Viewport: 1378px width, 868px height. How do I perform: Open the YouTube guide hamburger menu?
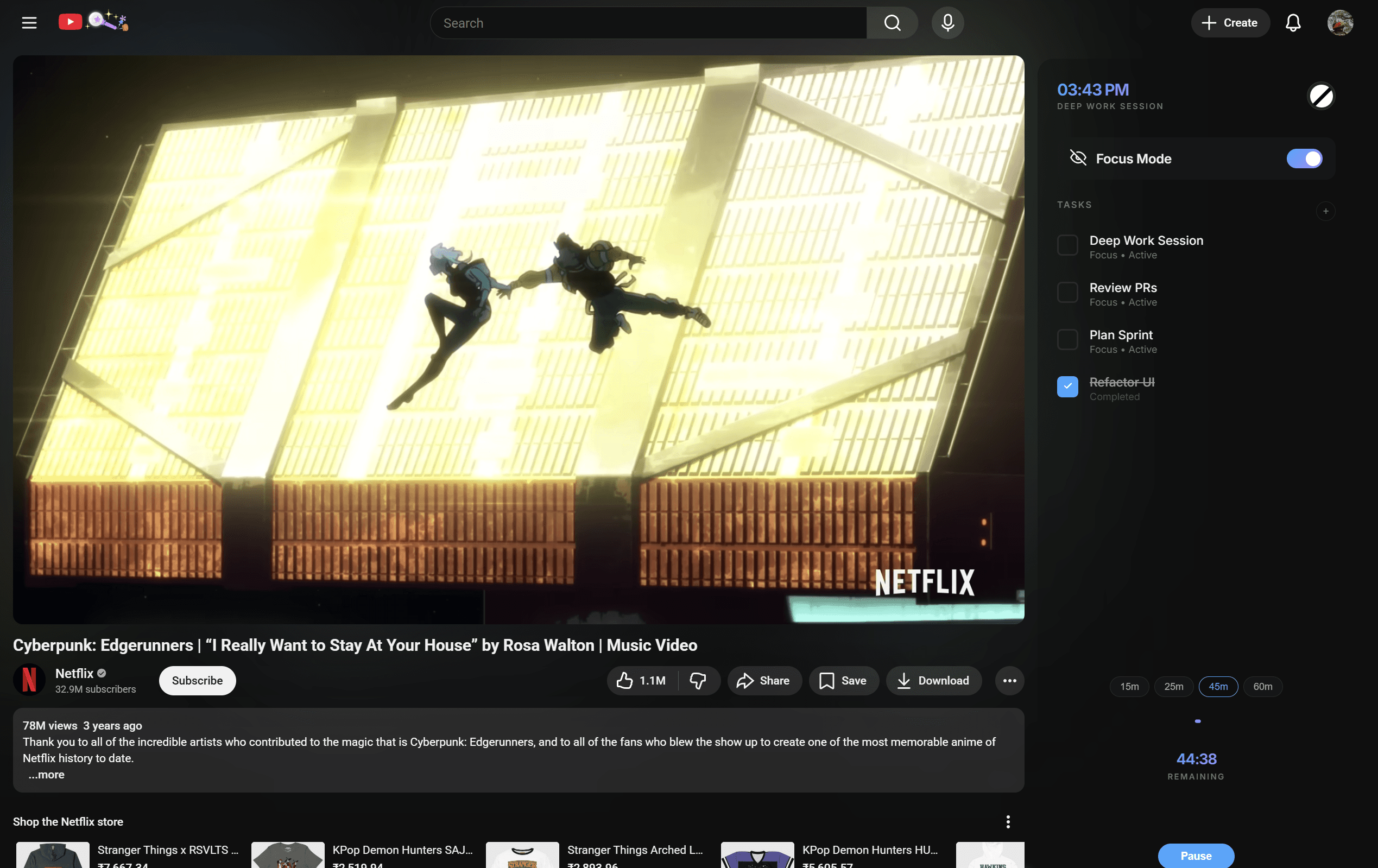tap(29, 23)
